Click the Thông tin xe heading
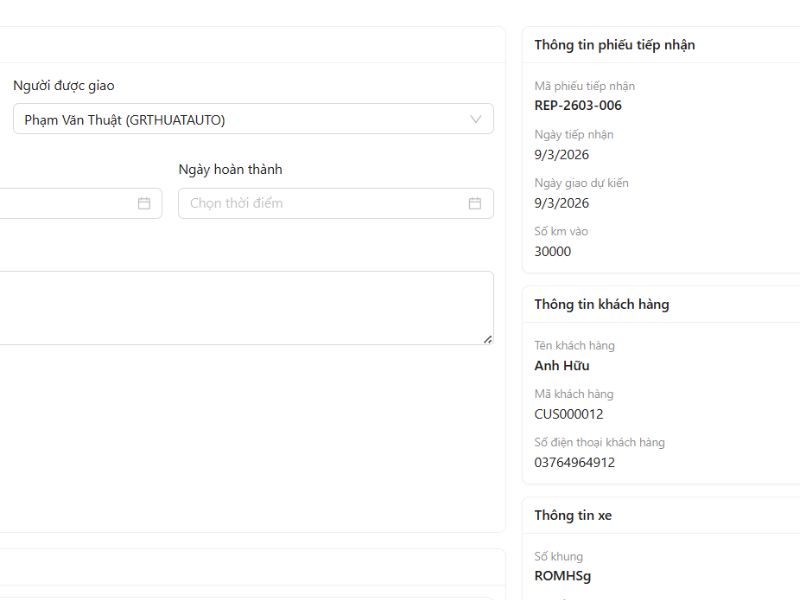 [x=572, y=516]
